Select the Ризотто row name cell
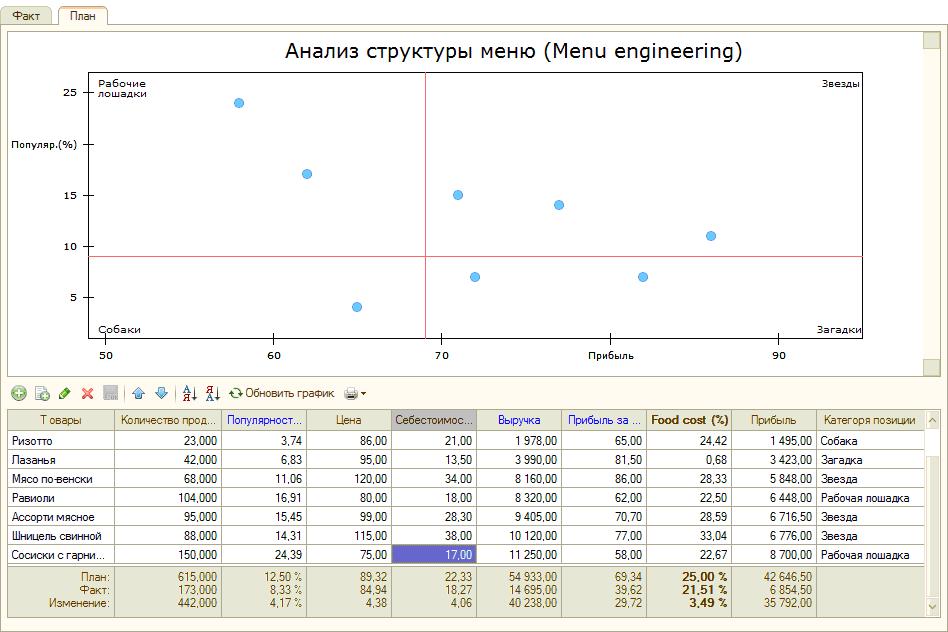This screenshot has height=632, width=948. [60, 441]
